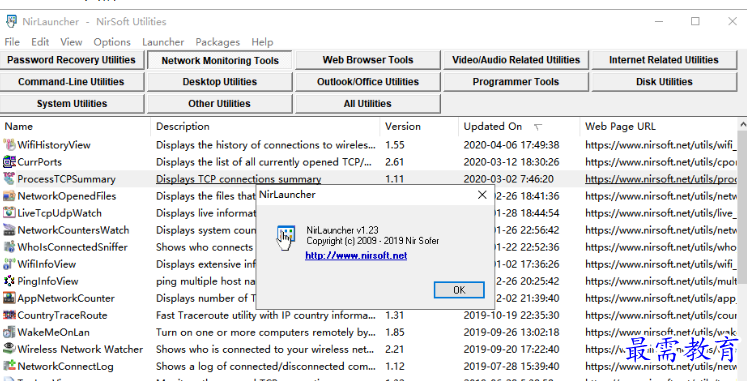Open the Packages menu
The width and height of the screenshot is (747, 381).
[218, 42]
